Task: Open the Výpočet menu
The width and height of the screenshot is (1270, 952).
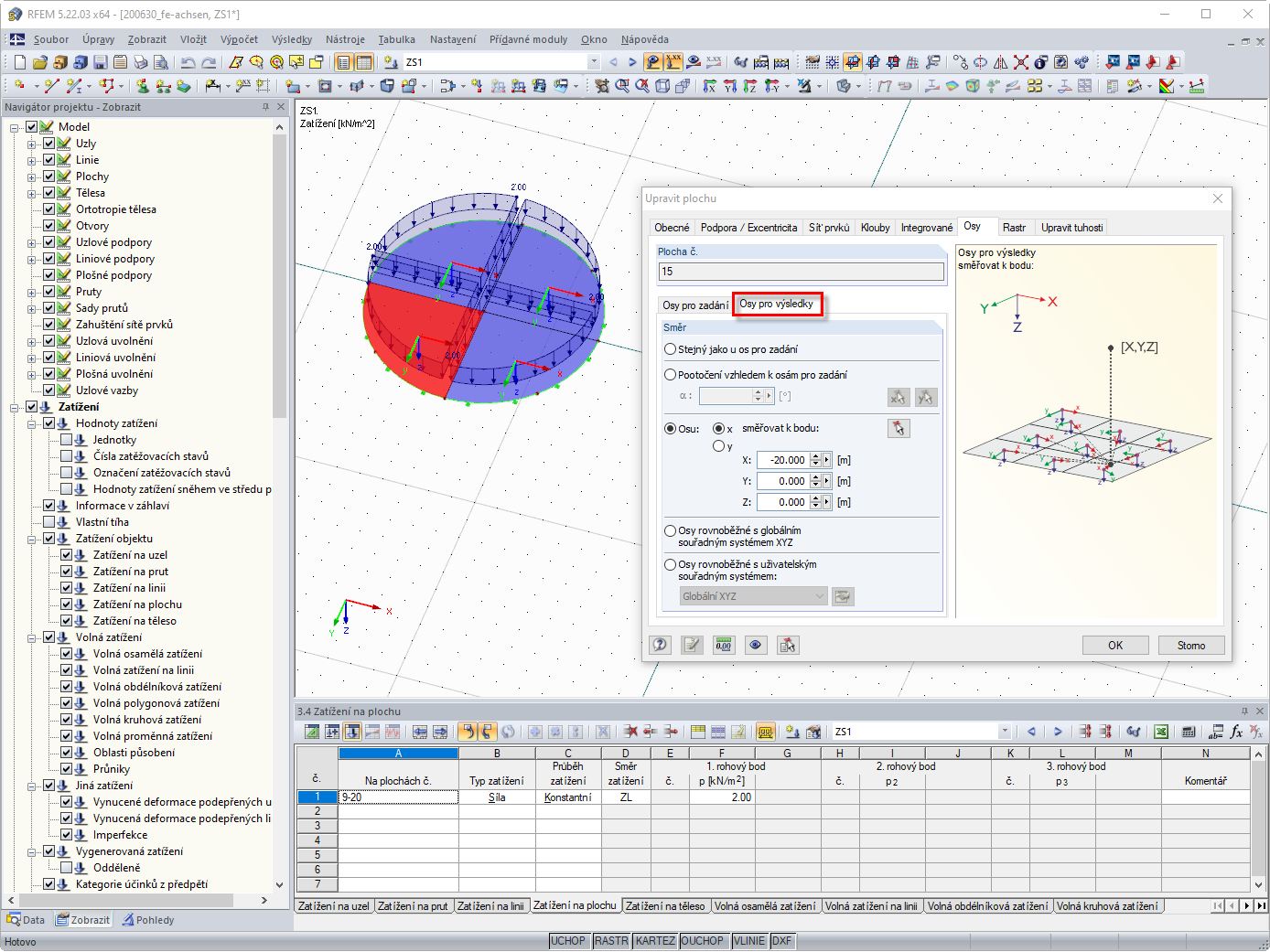Action: click(x=239, y=39)
